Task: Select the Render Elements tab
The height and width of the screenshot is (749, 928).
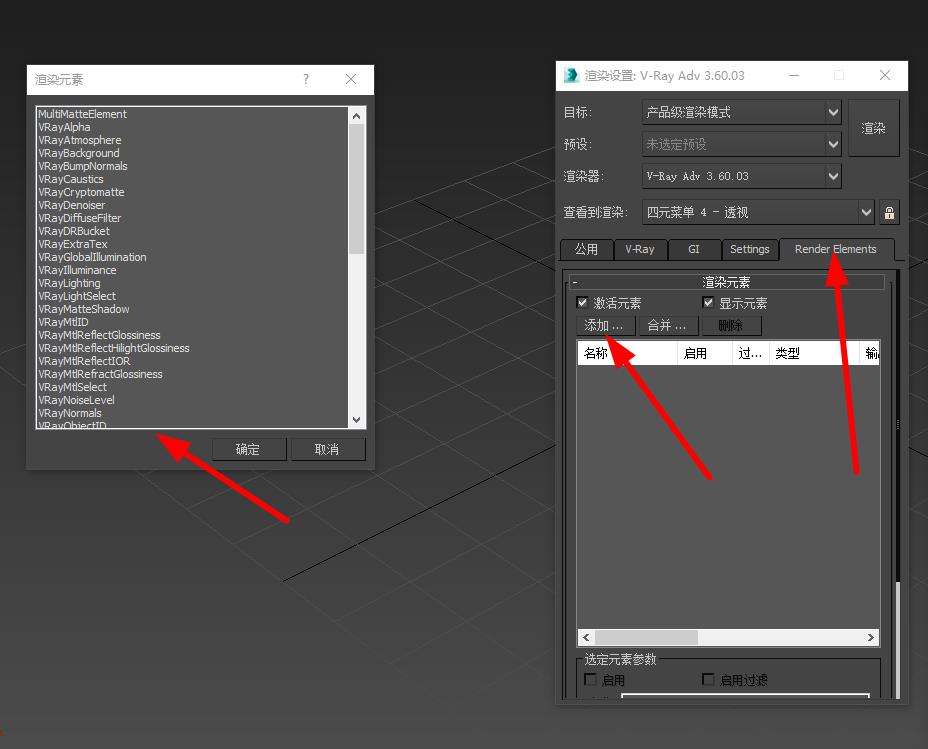Action: point(836,249)
